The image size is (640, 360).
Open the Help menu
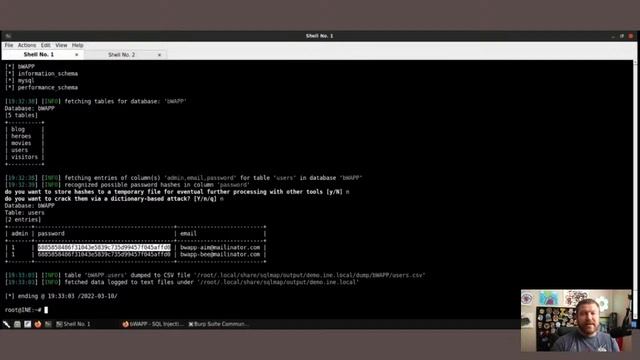[x=78, y=45]
